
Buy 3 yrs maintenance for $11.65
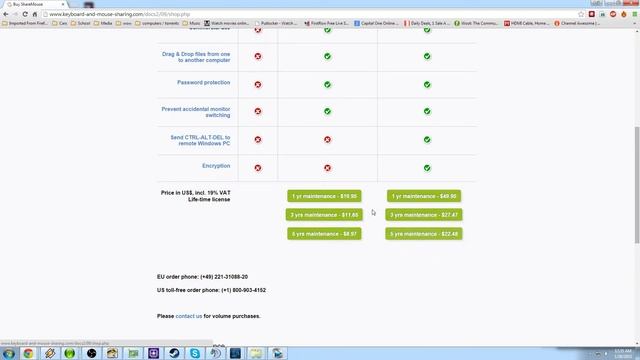coord(324,215)
